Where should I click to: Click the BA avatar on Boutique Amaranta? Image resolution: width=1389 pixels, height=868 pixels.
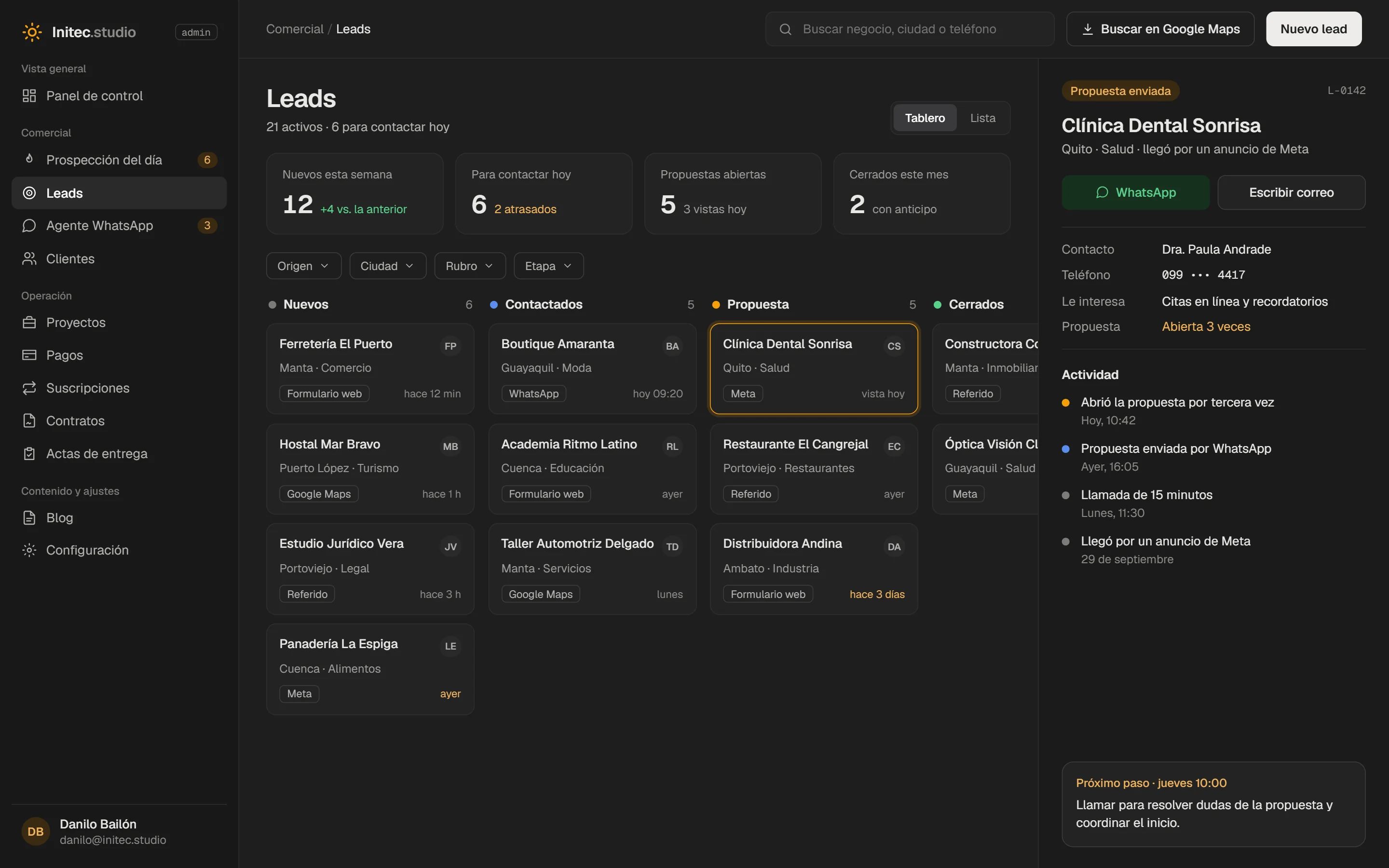tap(672, 346)
